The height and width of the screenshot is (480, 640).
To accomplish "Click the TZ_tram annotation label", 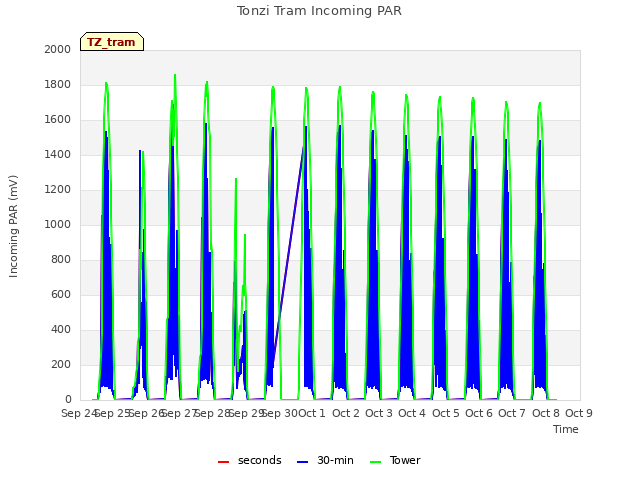I will pos(112,42).
